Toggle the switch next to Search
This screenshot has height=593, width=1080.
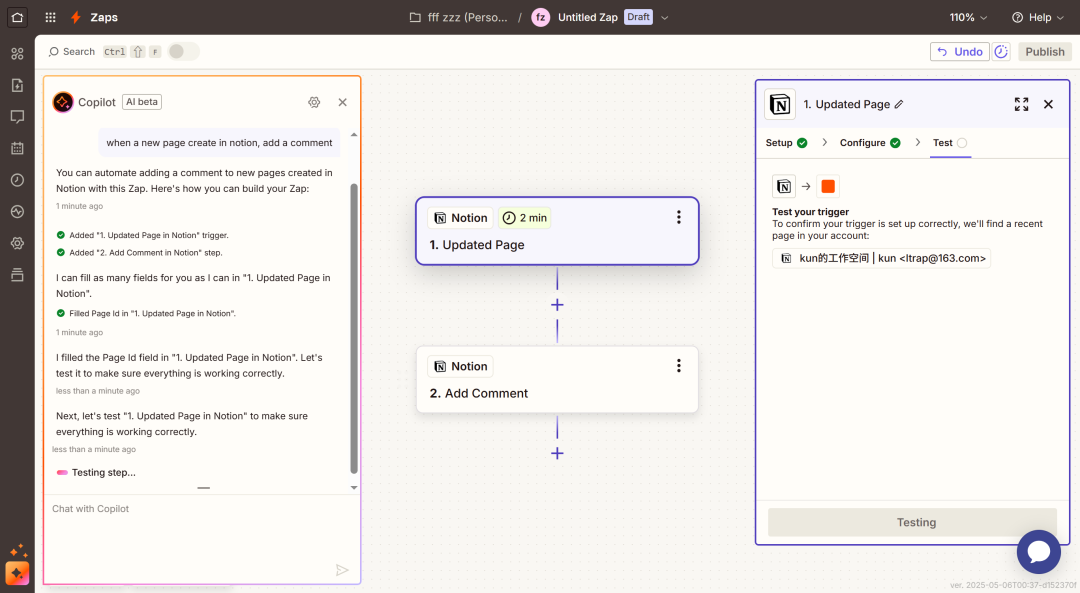[183, 52]
